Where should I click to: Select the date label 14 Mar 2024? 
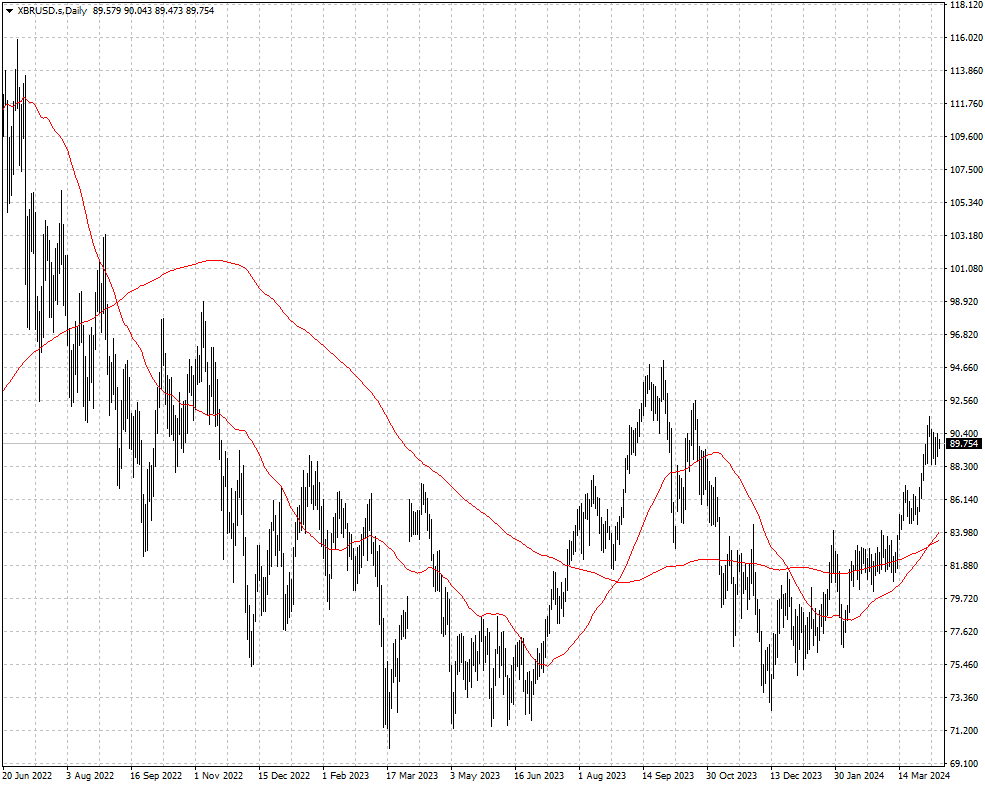(924, 775)
